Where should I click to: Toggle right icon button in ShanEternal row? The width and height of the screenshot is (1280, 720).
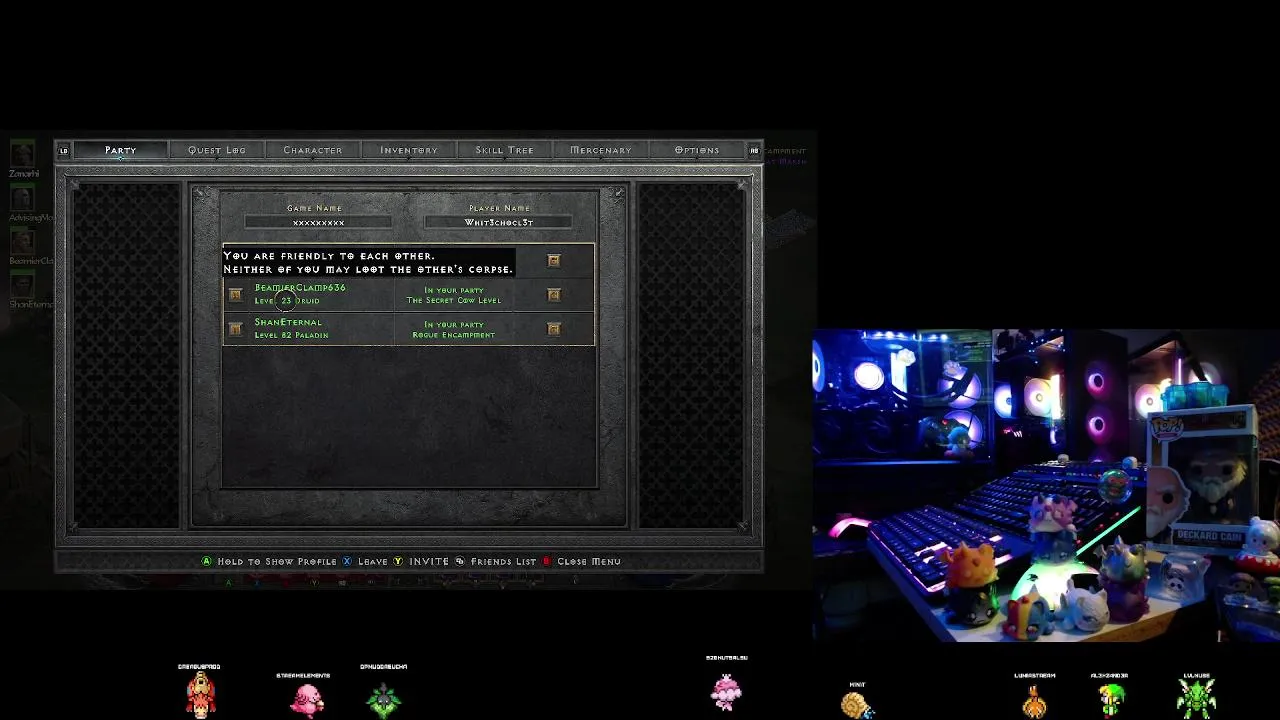click(554, 328)
